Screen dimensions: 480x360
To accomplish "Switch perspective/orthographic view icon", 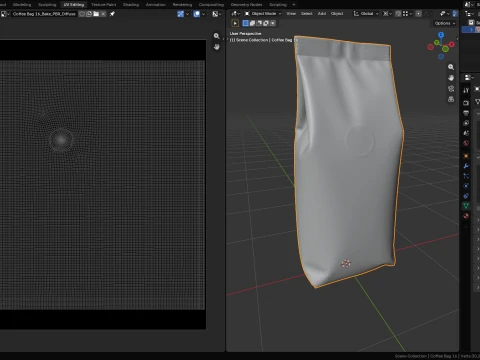I will click(451, 99).
